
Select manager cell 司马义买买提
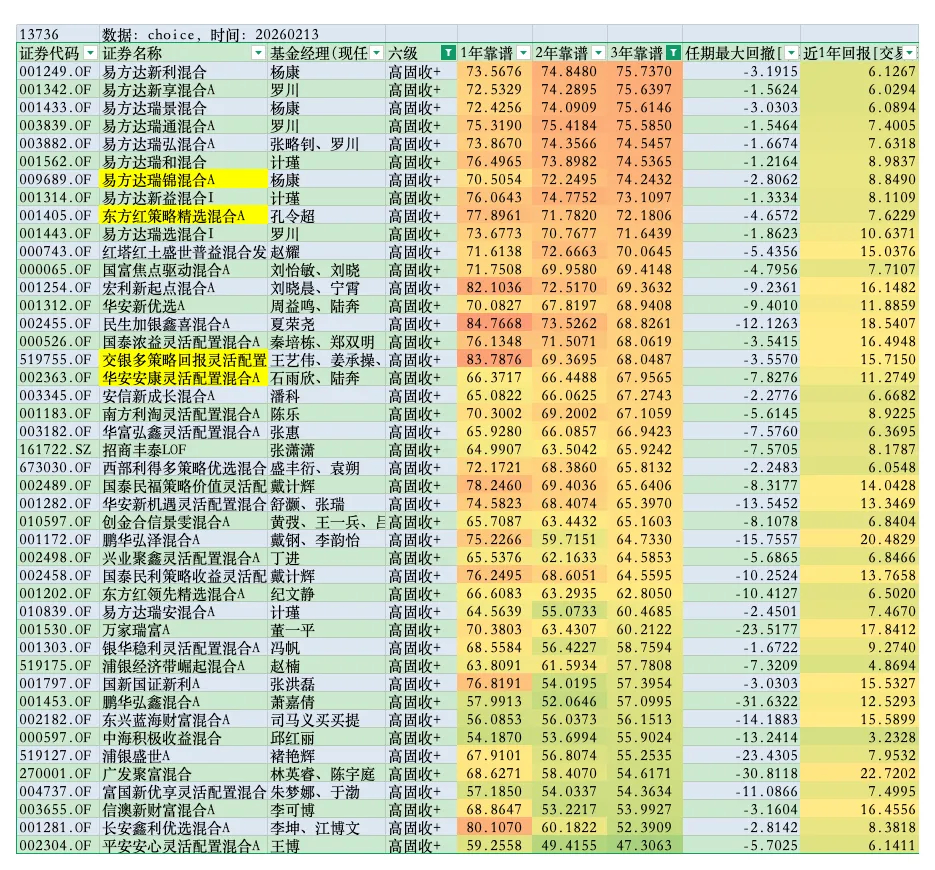click(x=326, y=720)
